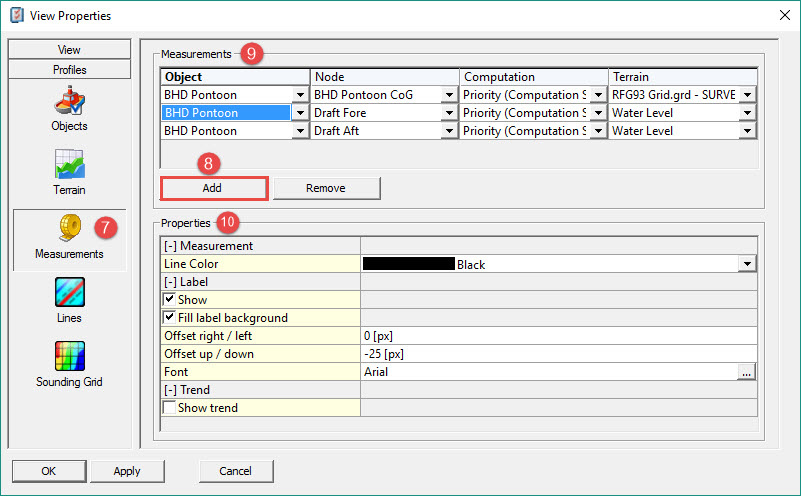Viewport: 801px width, 496px height.
Task: Open the Sounding Grid icon
Action: point(69,356)
